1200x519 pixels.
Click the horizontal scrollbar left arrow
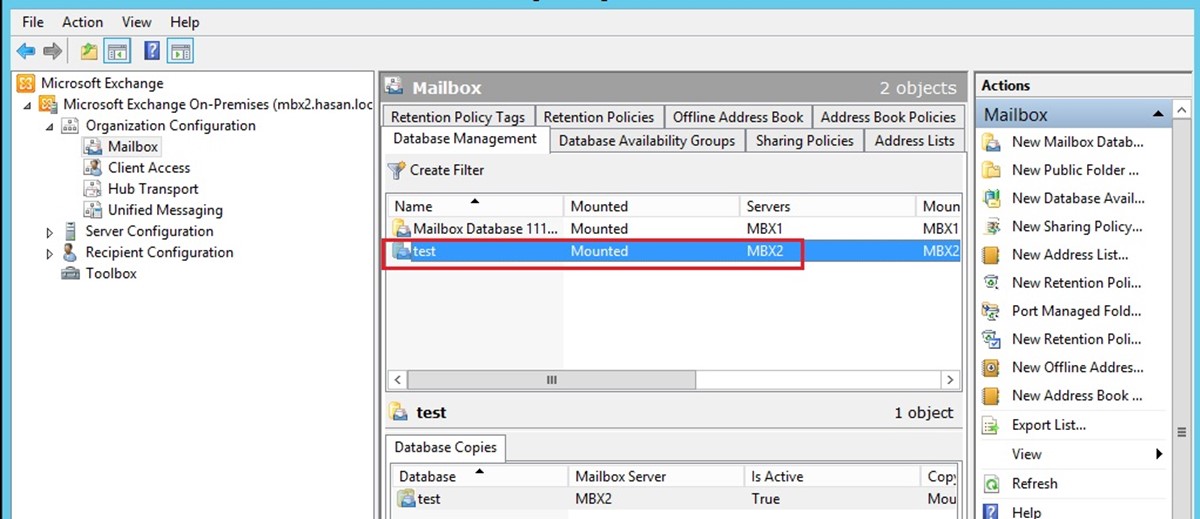(397, 380)
